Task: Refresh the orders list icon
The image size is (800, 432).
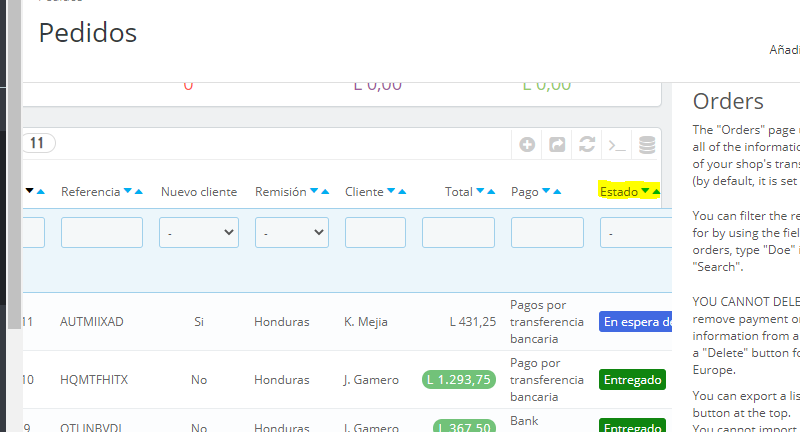Action: click(587, 145)
